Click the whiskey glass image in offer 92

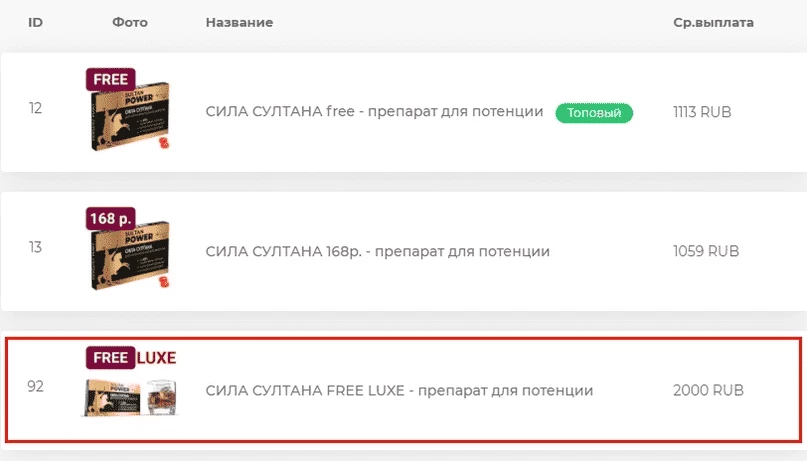(x=162, y=397)
